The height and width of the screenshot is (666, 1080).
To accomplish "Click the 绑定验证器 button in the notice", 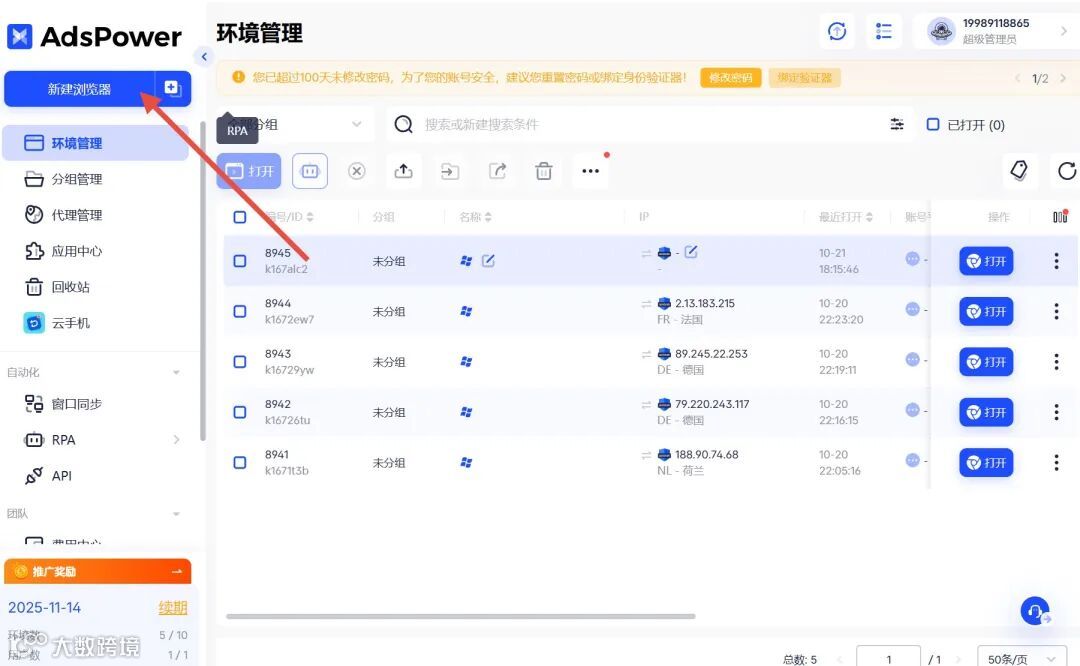I will [x=804, y=78].
